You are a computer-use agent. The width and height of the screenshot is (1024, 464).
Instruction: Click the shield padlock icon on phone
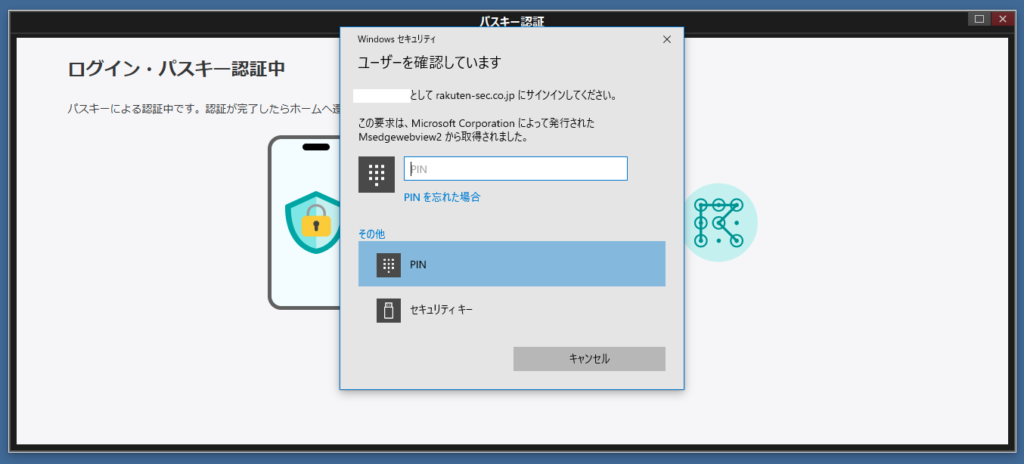coord(312,223)
